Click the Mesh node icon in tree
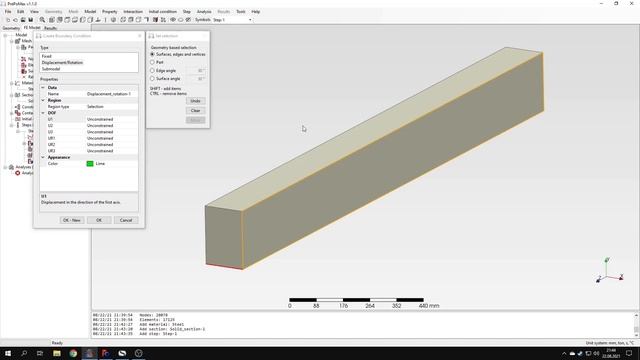The height and width of the screenshot is (360, 640). (x=18, y=41)
